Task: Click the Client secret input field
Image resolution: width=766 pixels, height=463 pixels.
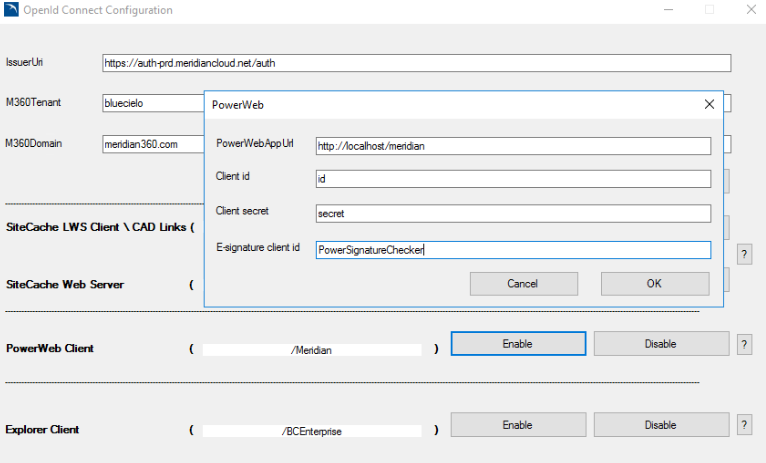Action: (513, 213)
